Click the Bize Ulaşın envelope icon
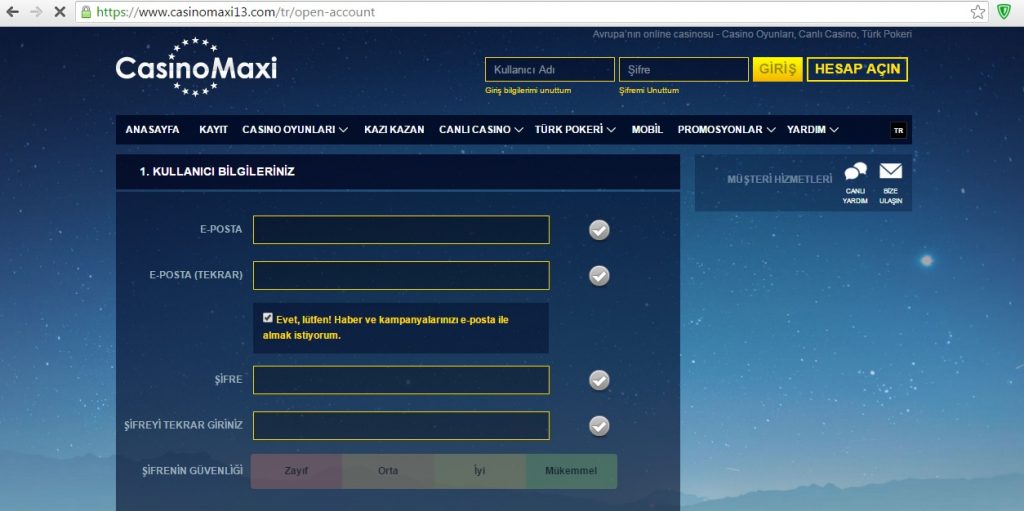 point(890,171)
